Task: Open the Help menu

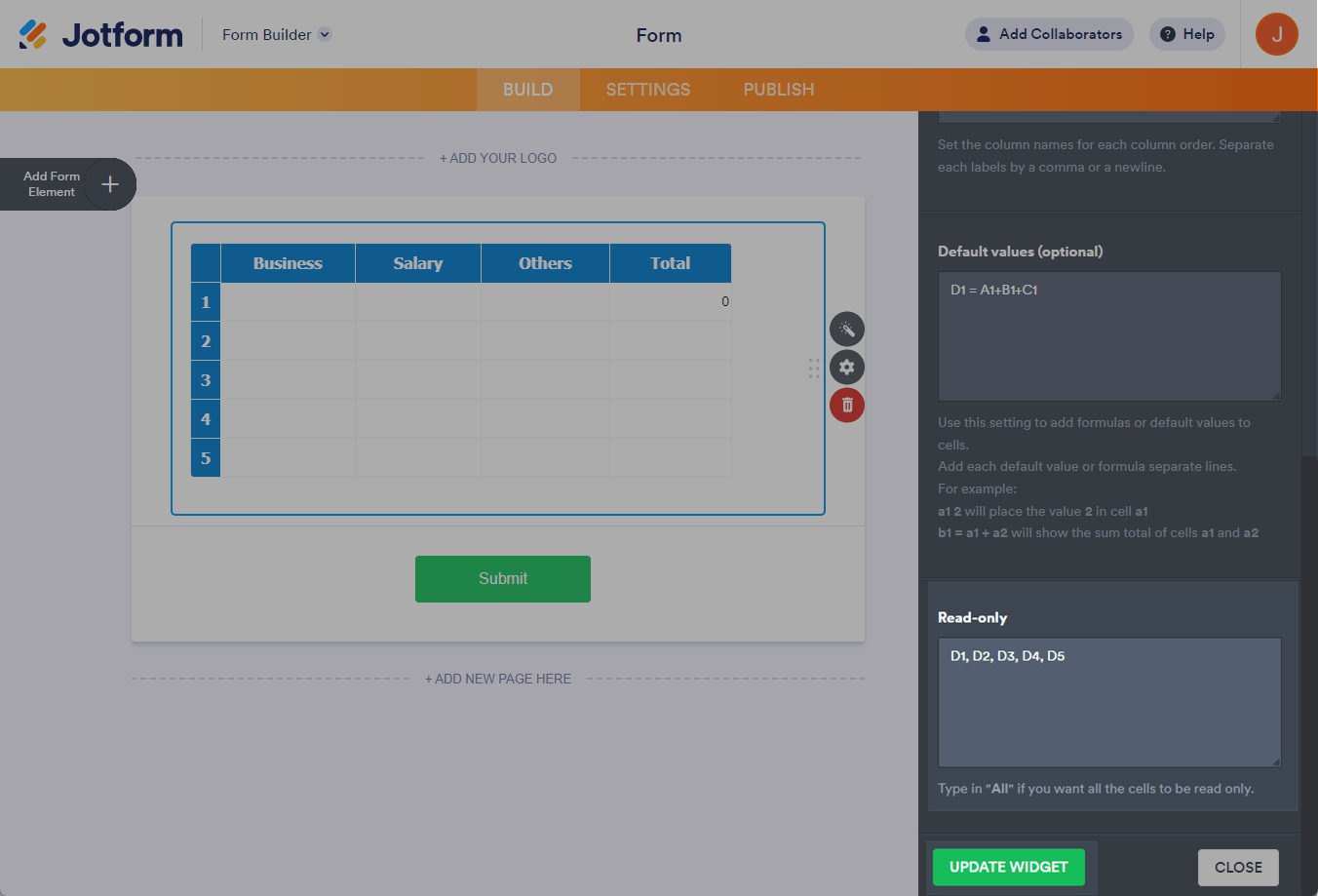Action: tap(1187, 34)
